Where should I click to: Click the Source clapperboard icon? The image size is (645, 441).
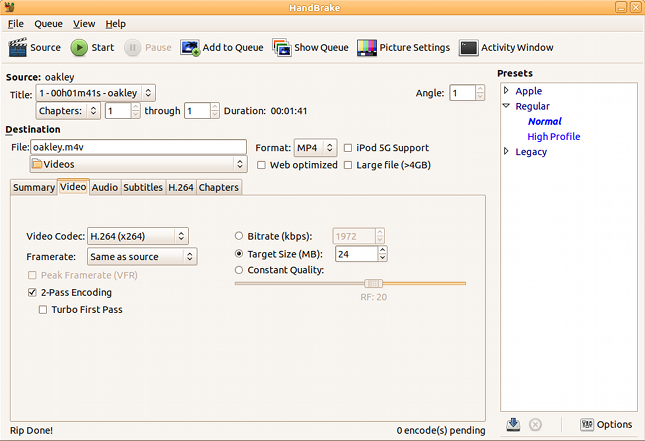18,47
